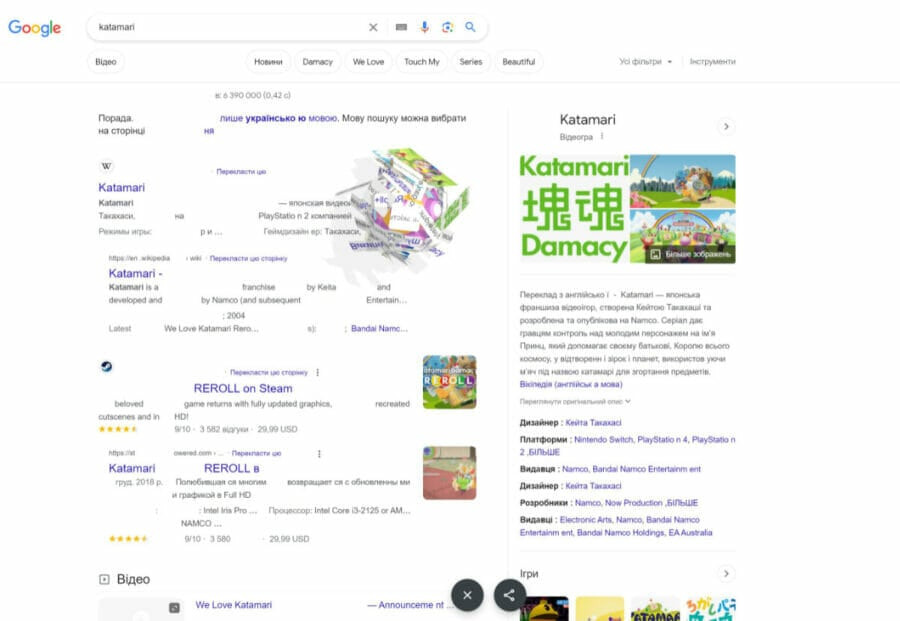The width and height of the screenshot is (900, 621).
Task: Clear the search query with X icon
Action: [373, 27]
